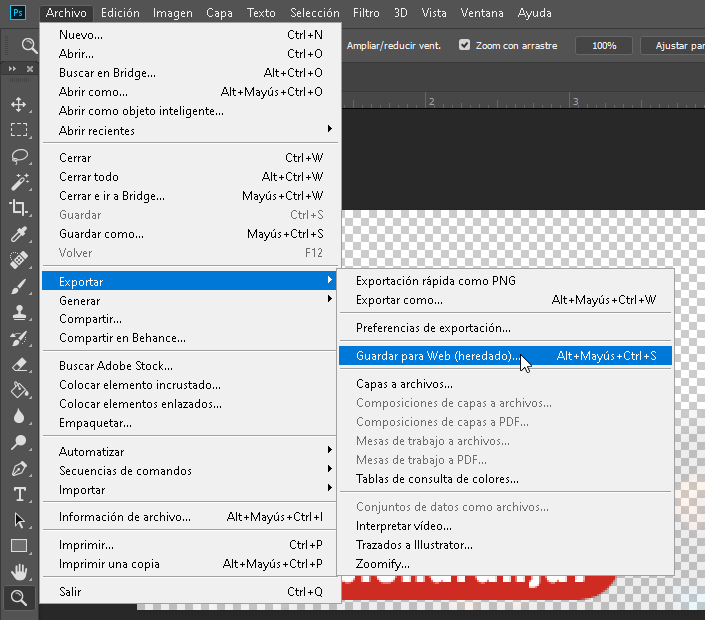This screenshot has width=705, height=620.
Task: Select the Rectangular Marquee tool
Action: 19,130
